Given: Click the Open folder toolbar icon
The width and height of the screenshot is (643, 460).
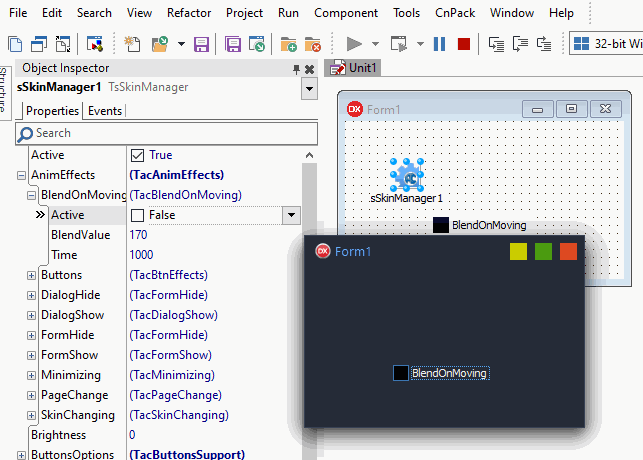Looking at the screenshot, I should [160, 44].
